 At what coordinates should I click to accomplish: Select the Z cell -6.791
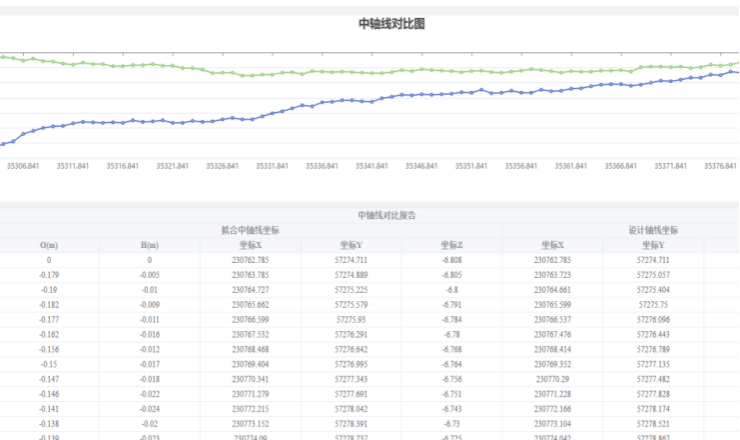coord(452,305)
